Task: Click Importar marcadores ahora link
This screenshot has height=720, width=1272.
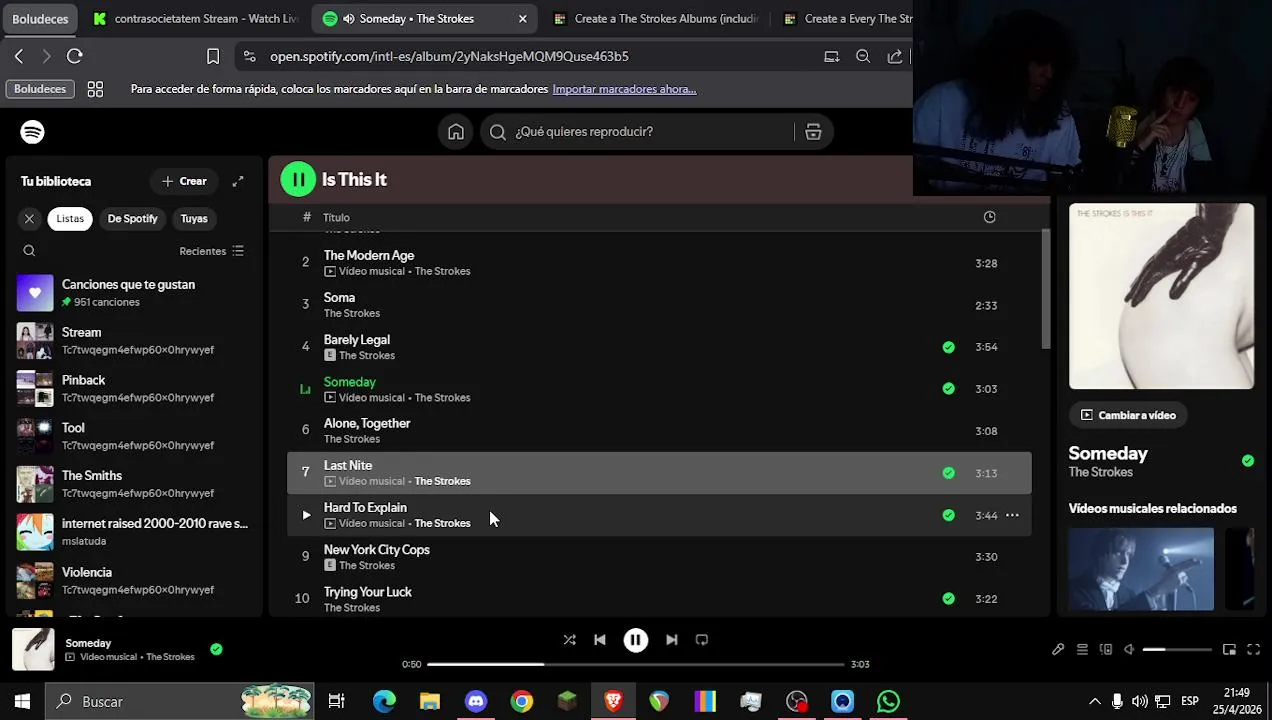Action: [x=624, y=89]
